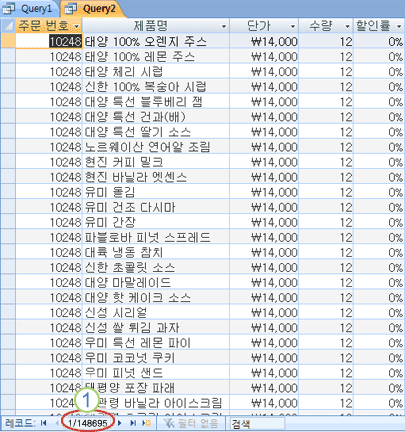Click the cell 노르웨이산 연어알 조림
Image resolution: width=405 pixels, height=432 pixels.
(x=156, y=147)
